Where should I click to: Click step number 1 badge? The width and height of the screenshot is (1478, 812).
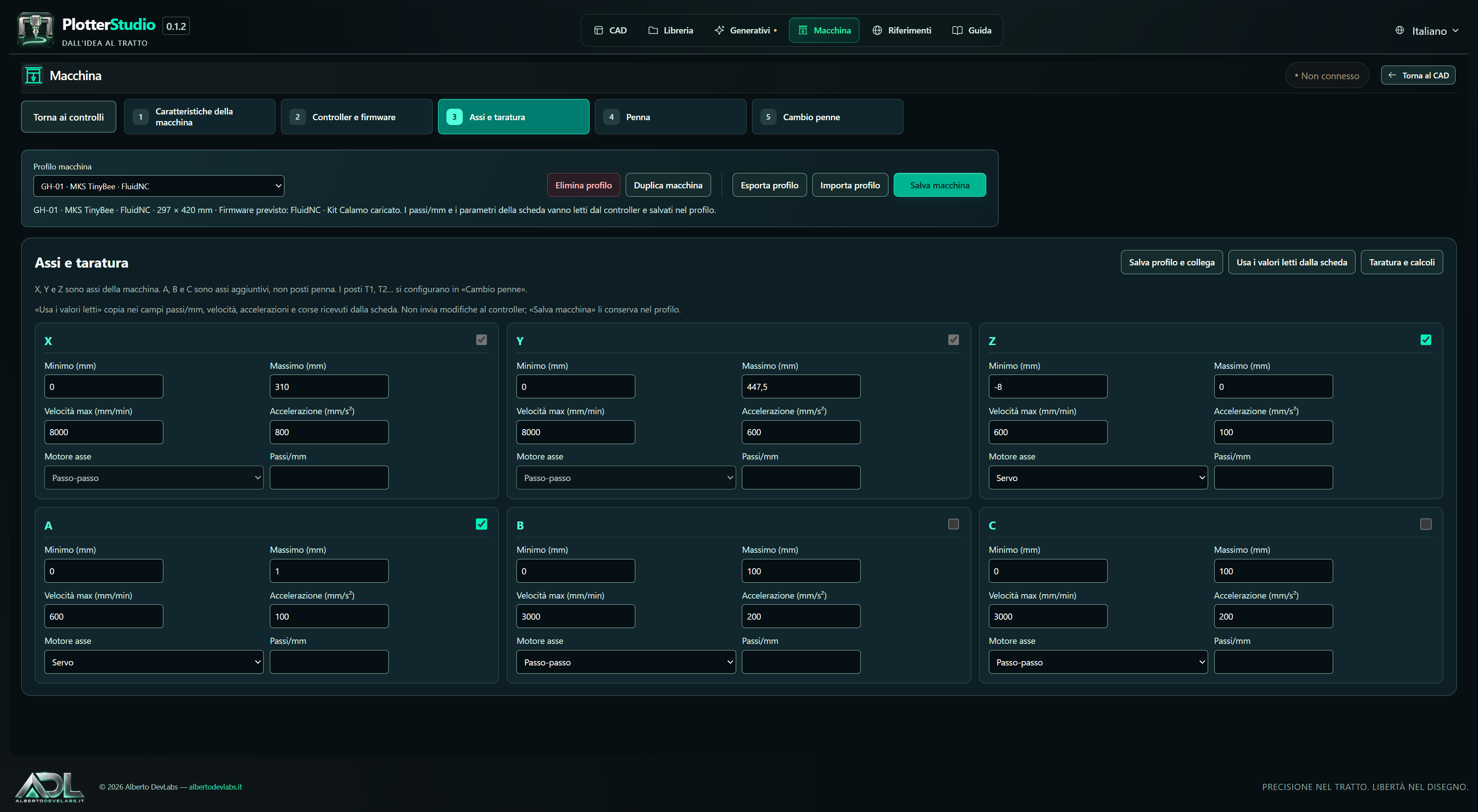pos(140,117)
